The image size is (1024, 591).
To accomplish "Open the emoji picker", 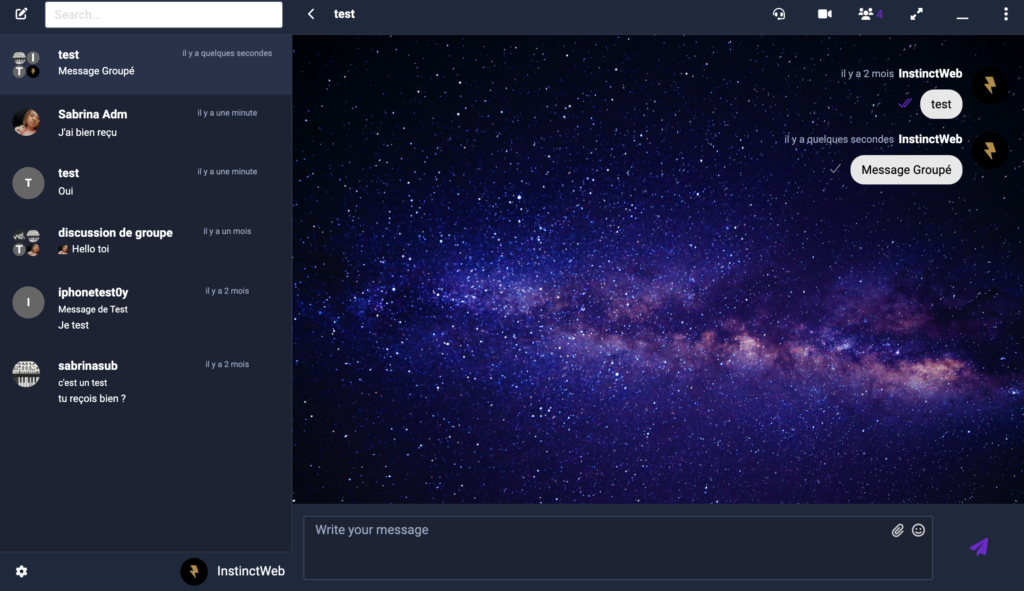I will [x=918, y=530].
